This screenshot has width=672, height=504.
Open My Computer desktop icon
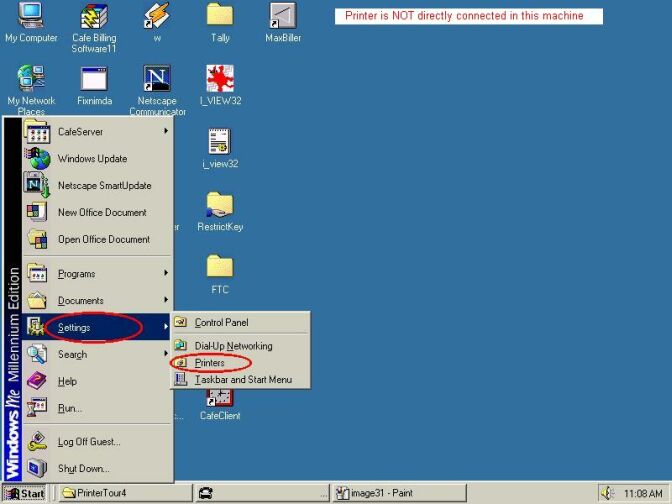click(31, 17)
